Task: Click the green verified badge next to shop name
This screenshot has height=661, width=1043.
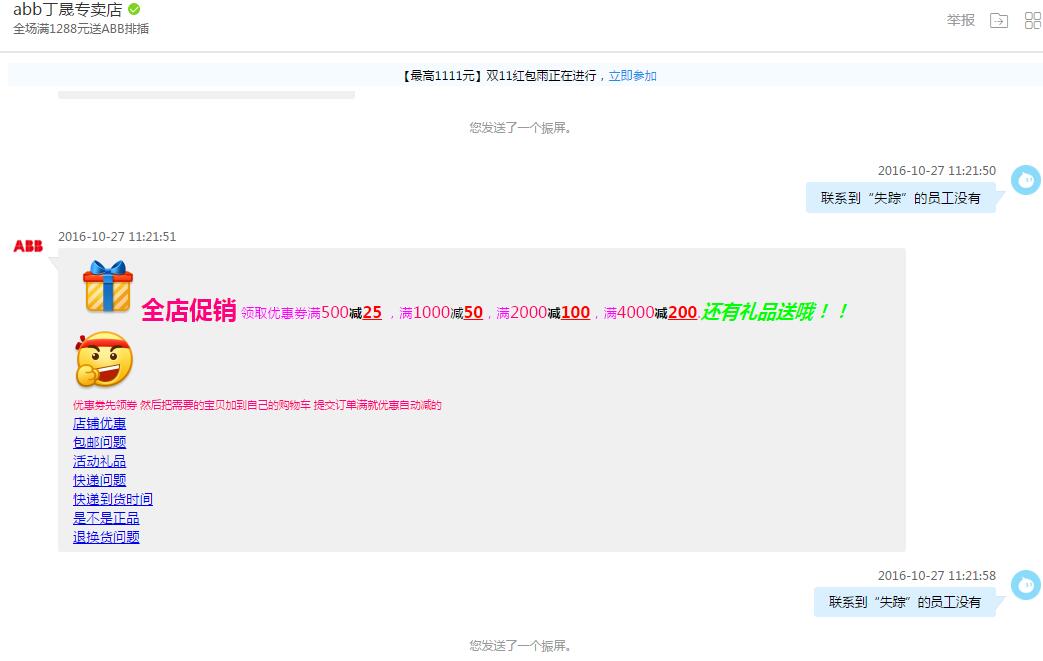Action: [134, 9]
